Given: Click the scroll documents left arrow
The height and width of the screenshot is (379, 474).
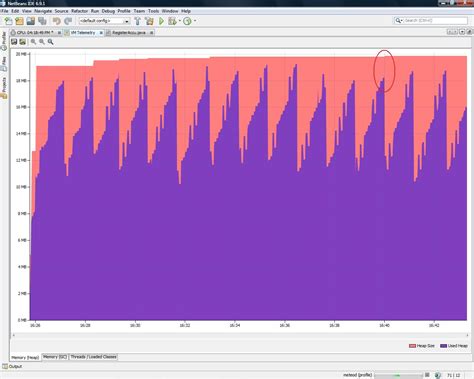Looking at the screenshot, I should [x=449, y=32].
